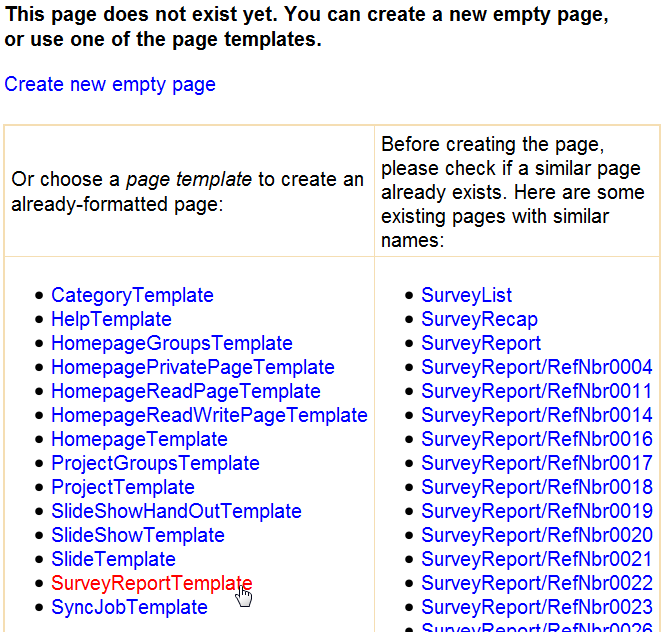Select the HelpTemplate page template
This screenshot has height=632, width=662.
[111, 319]
